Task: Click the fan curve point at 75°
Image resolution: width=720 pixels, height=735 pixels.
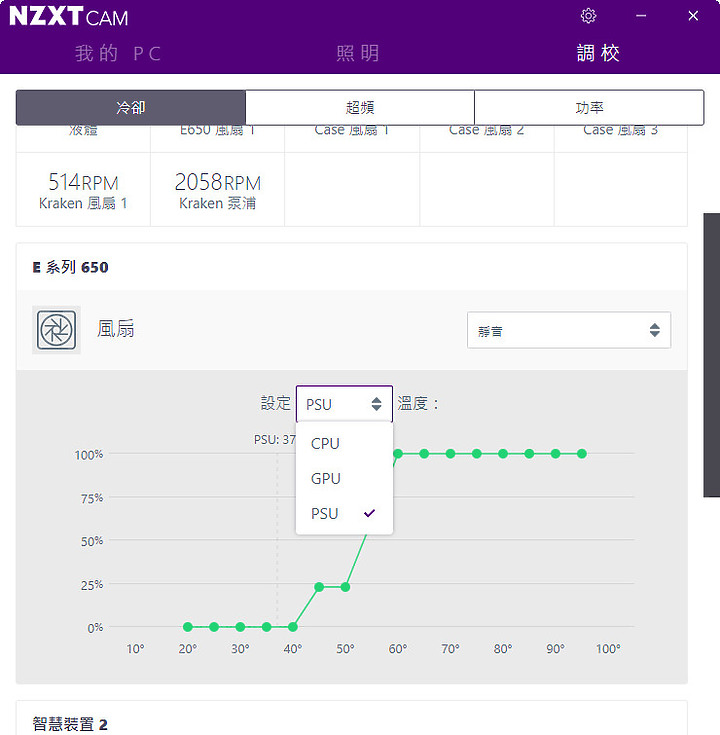Action: 477,454
